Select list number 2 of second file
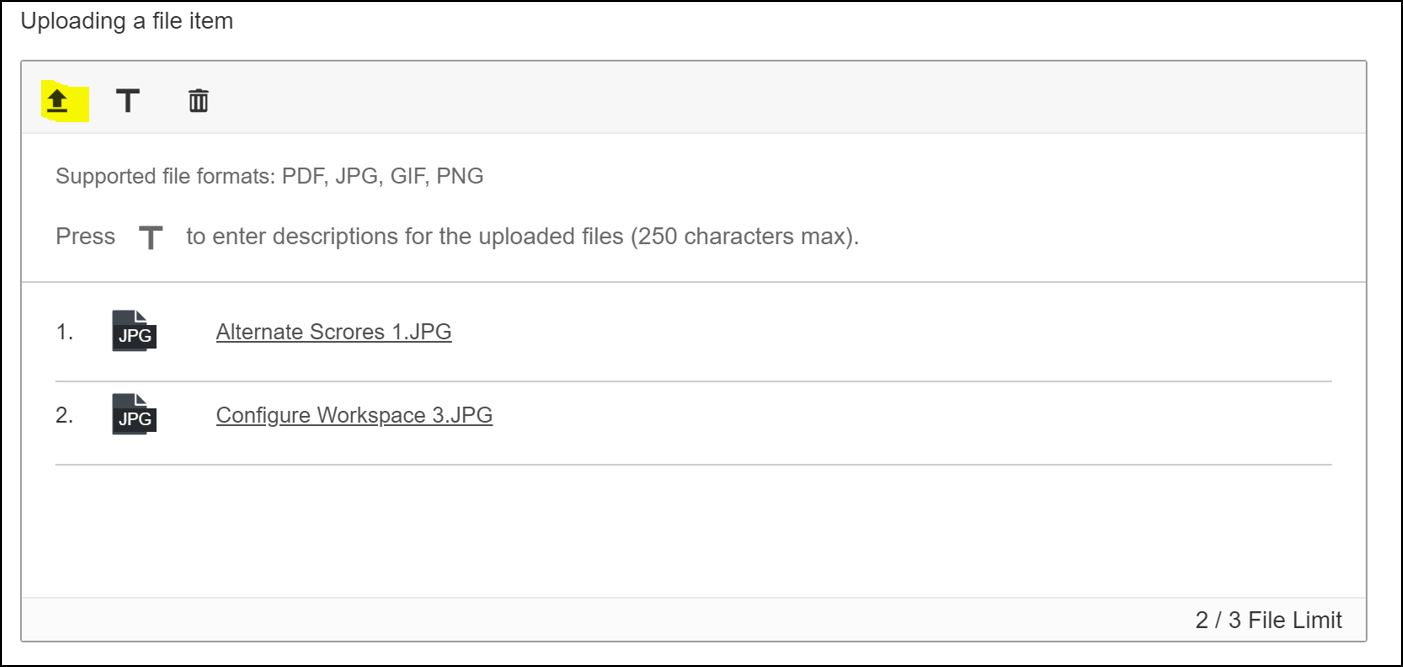The width and height of the screenshot is (1403, 667). coord(64,415)
